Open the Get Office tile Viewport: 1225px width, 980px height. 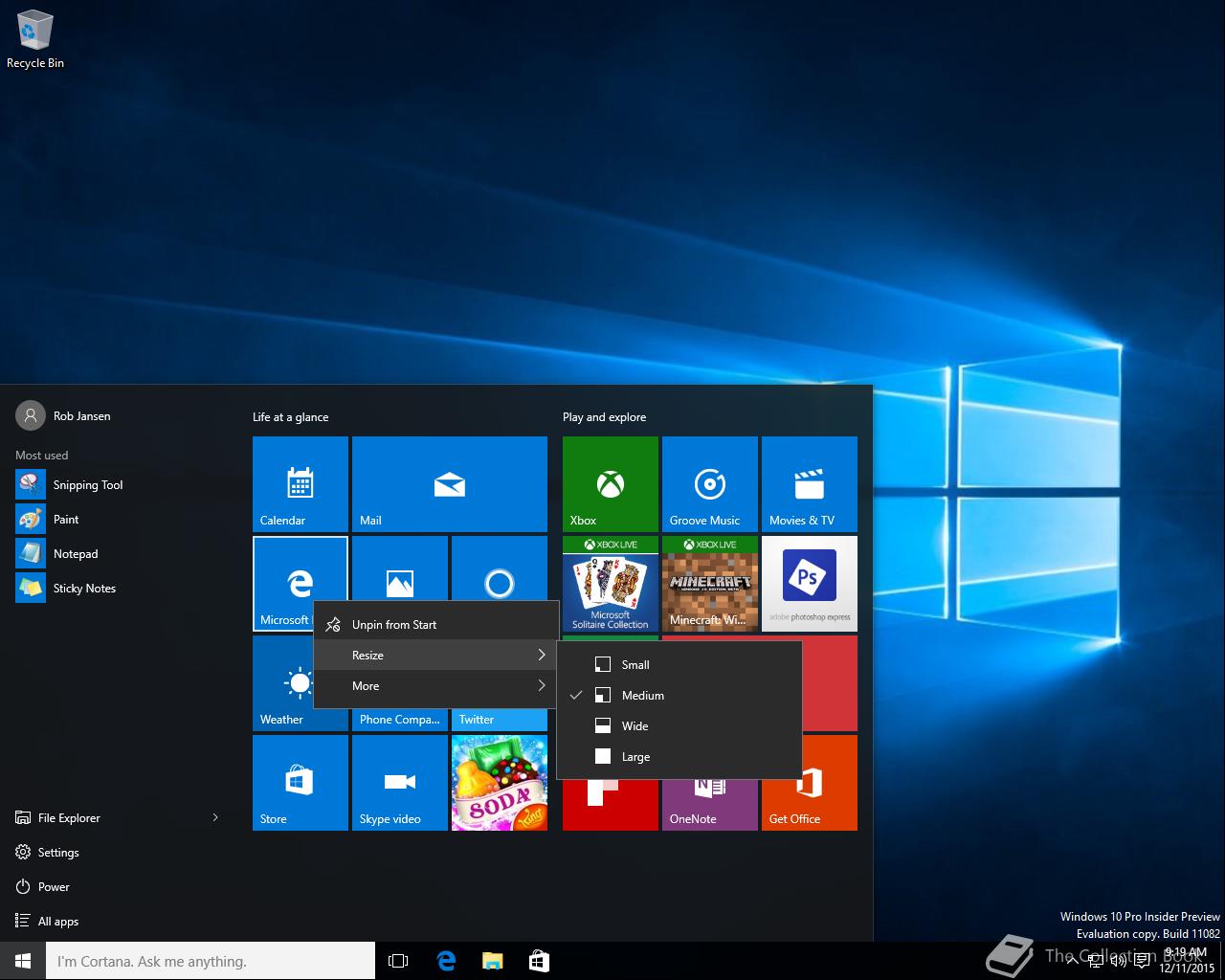810,806
